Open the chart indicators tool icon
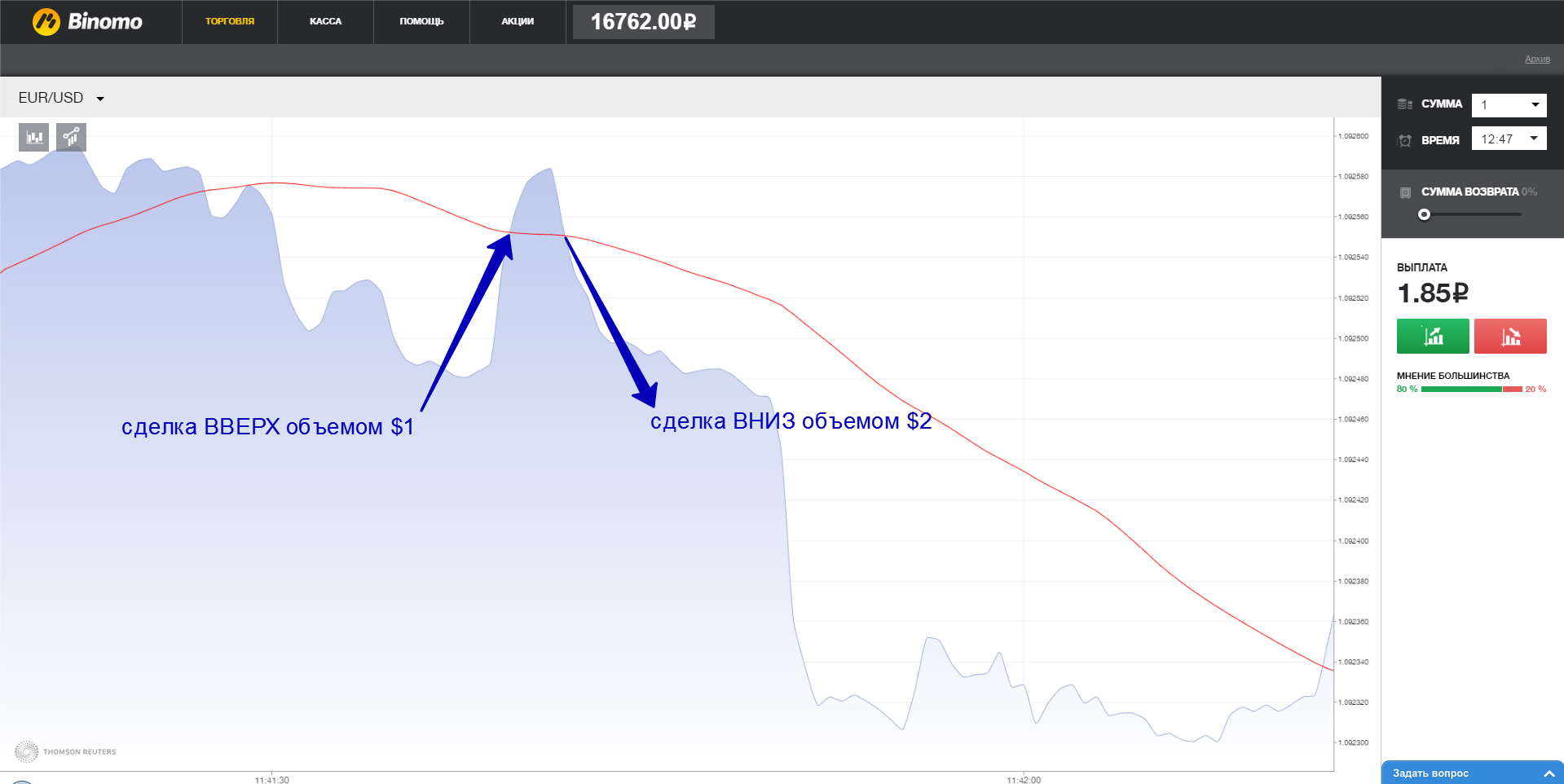The image size is (1564, 784). [x=72, y=137]
